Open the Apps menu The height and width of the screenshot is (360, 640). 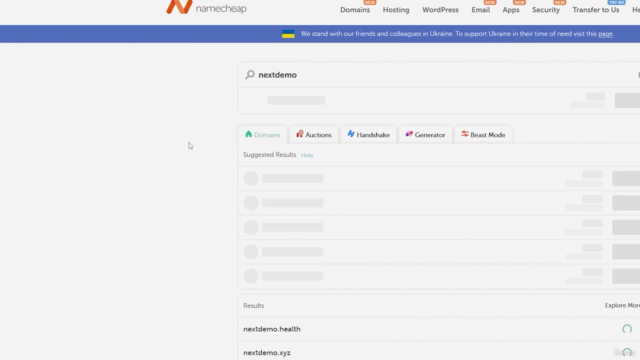coord(511,10)
